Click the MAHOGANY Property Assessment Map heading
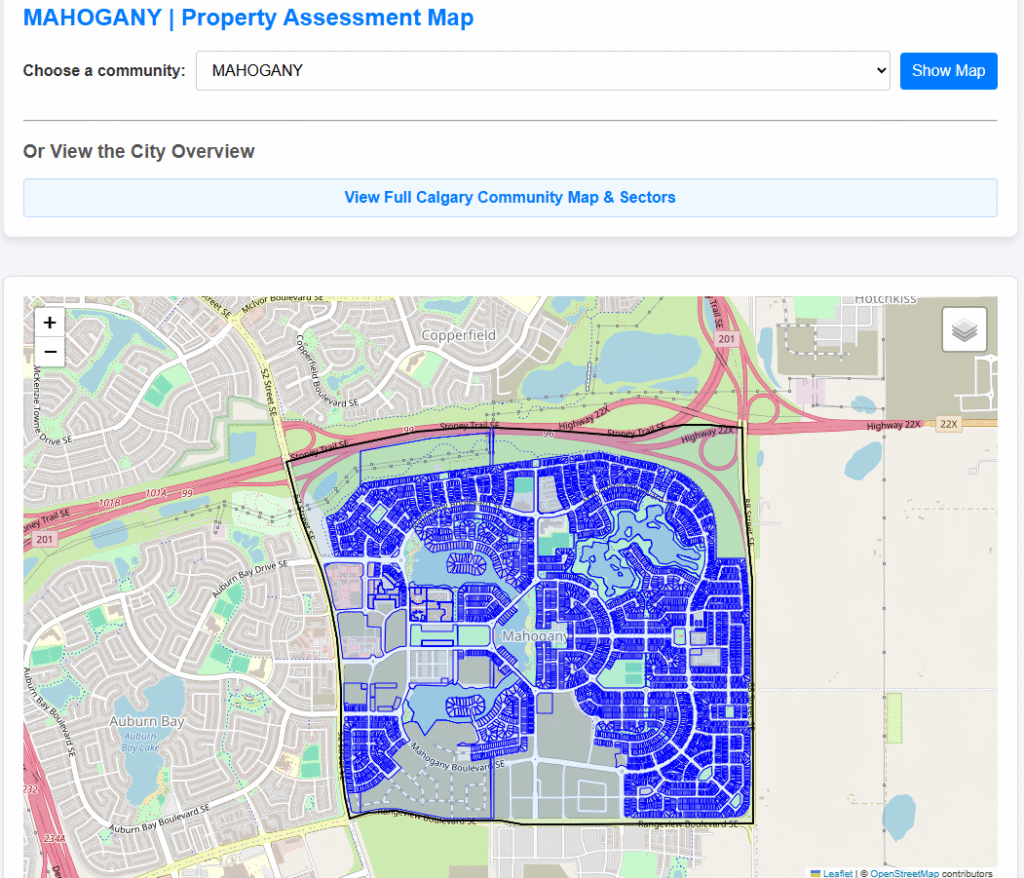1024x878 pixels. (248, 17)
